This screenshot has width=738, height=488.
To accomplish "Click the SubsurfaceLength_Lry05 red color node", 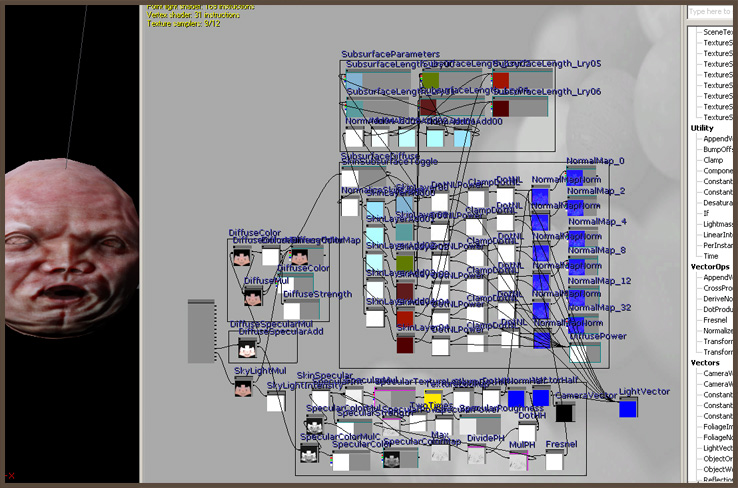I will (501, 80).
